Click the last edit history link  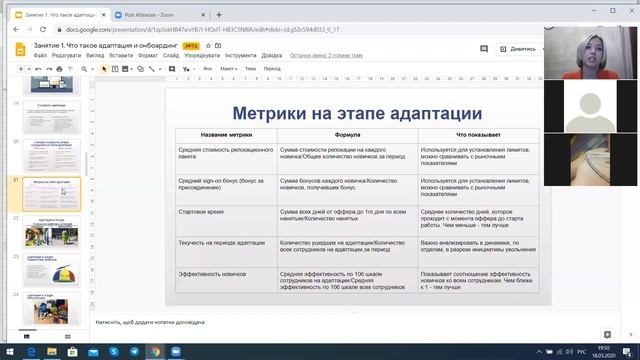point(326,56)
